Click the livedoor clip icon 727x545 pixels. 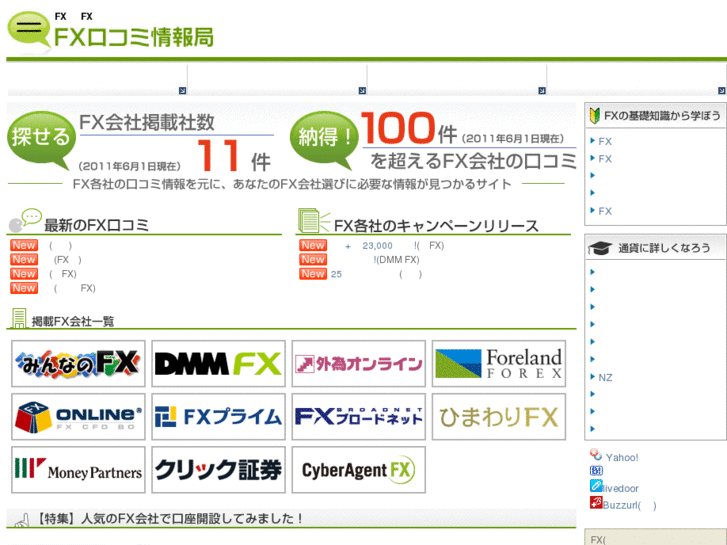coord(596,486)
